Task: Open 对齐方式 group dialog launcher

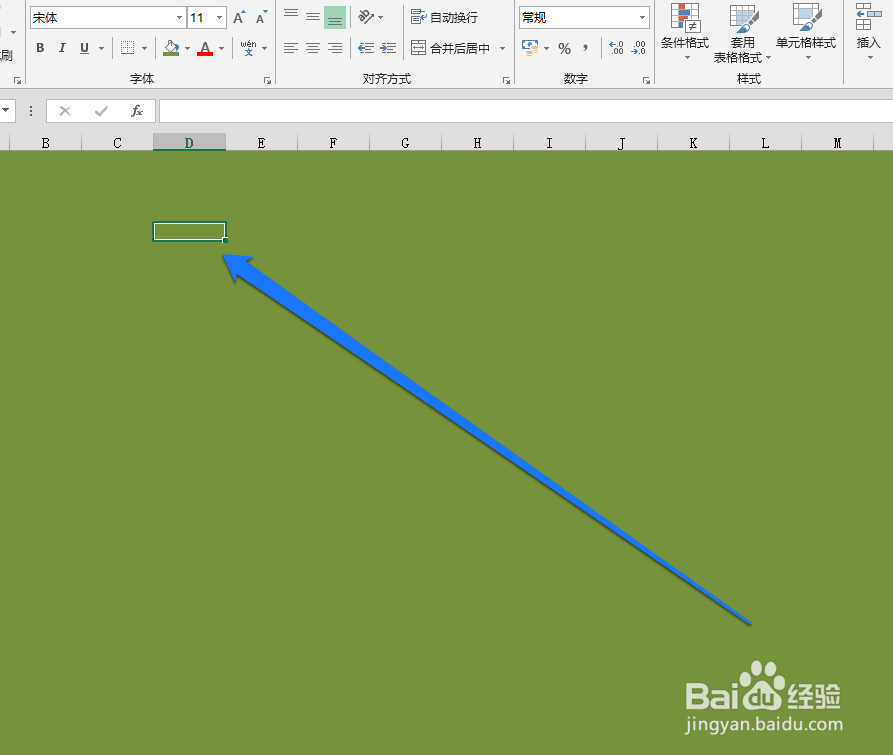Action: tap(506, 80)
